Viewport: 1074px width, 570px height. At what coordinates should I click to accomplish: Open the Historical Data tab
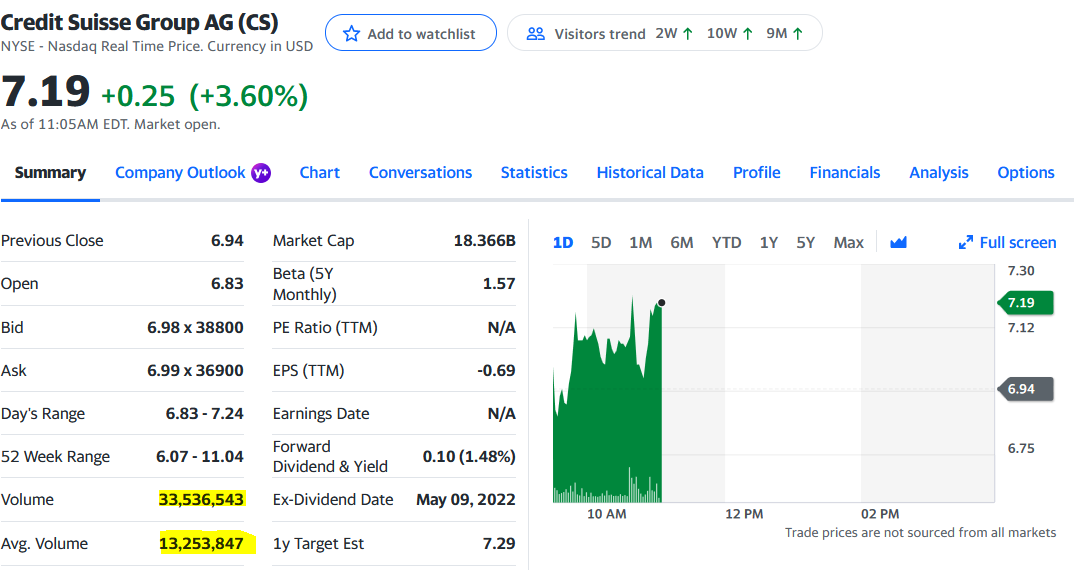click(650, 173)
